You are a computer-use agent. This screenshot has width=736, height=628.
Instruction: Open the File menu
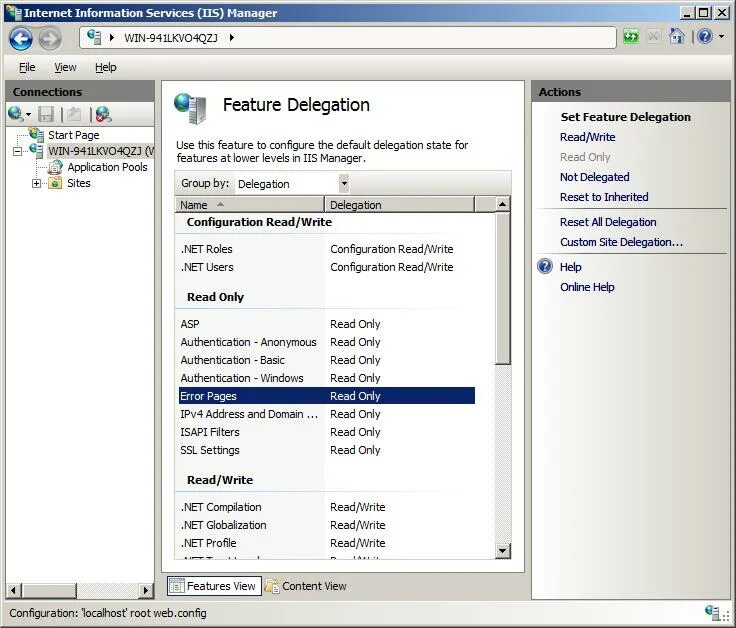[27, 67]
